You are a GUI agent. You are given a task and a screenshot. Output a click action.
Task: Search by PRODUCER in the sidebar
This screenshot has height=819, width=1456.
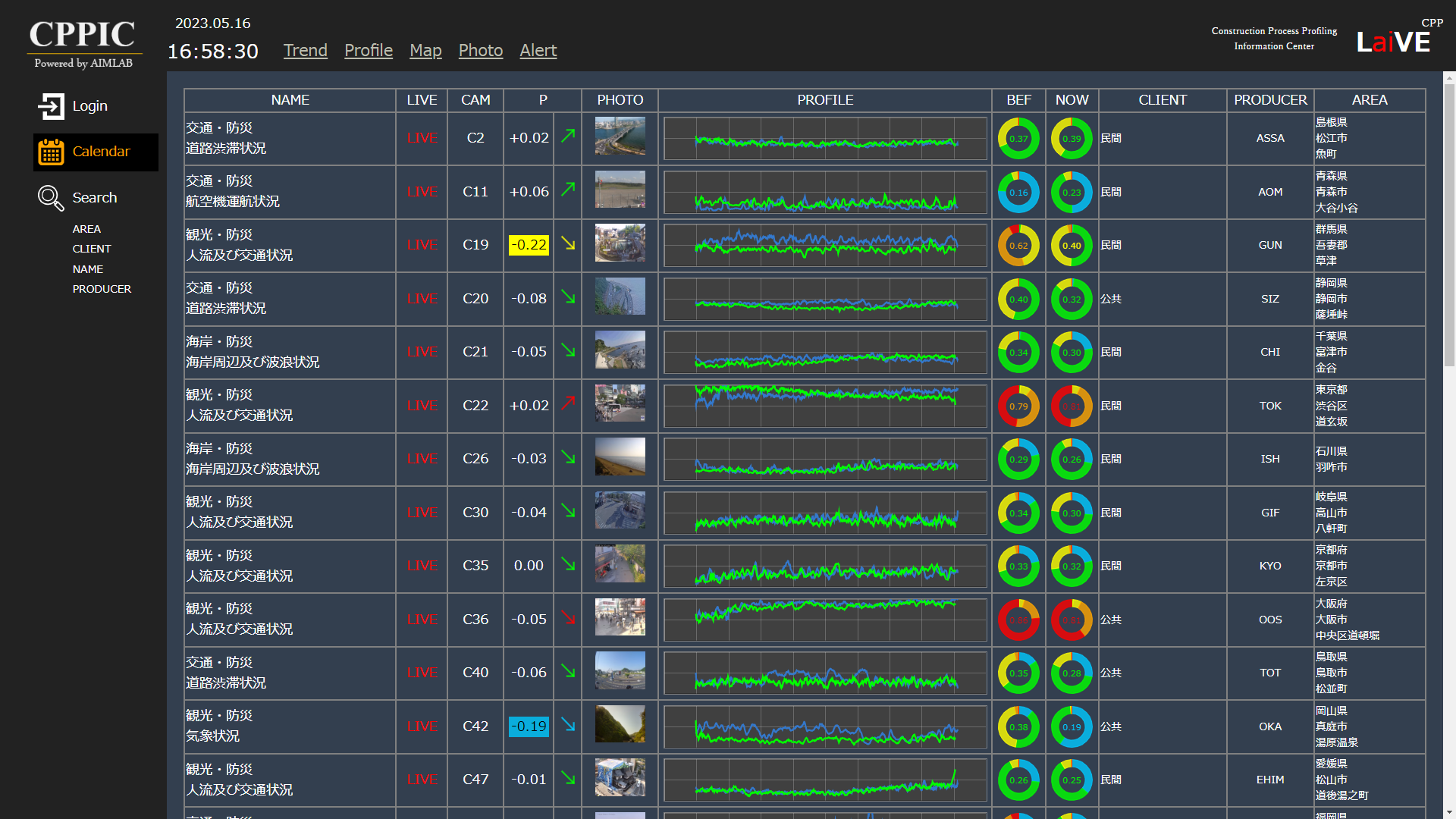click(102, 289)
